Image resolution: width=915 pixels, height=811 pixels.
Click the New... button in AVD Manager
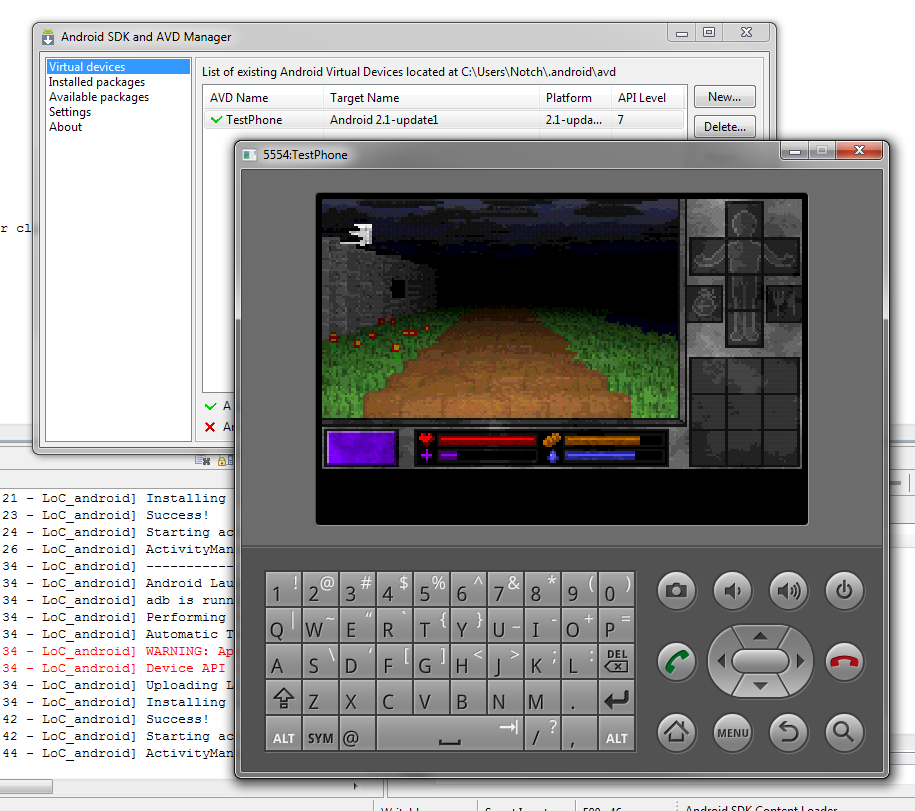coord(724,97)
